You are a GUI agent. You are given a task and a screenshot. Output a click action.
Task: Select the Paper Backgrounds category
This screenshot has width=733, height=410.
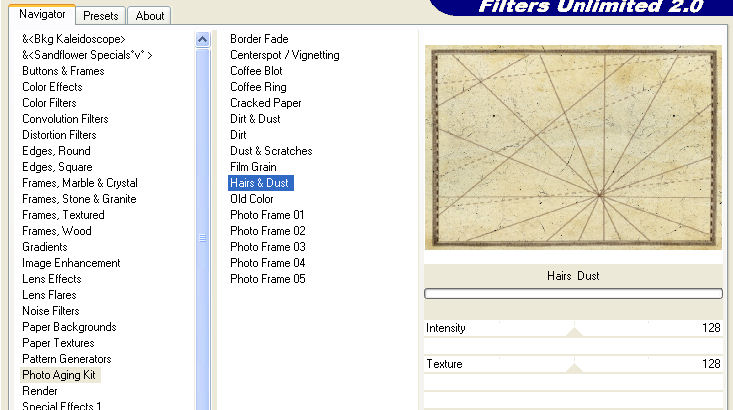click(69, 327)
